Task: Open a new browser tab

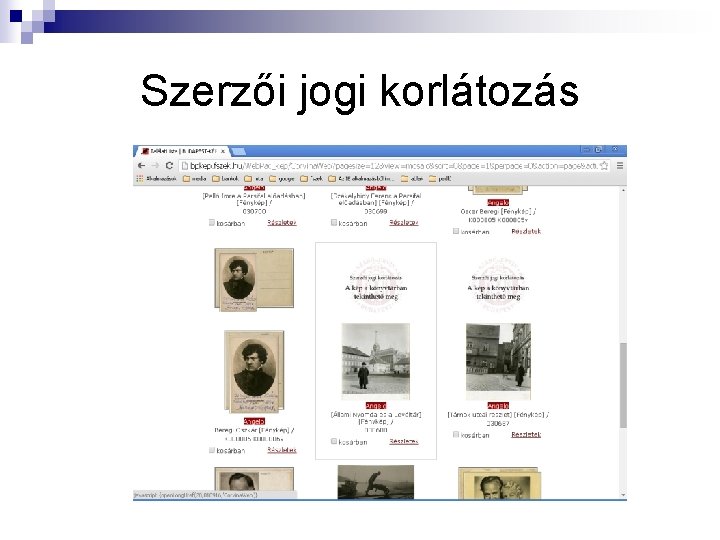Action: coord(238,151)
